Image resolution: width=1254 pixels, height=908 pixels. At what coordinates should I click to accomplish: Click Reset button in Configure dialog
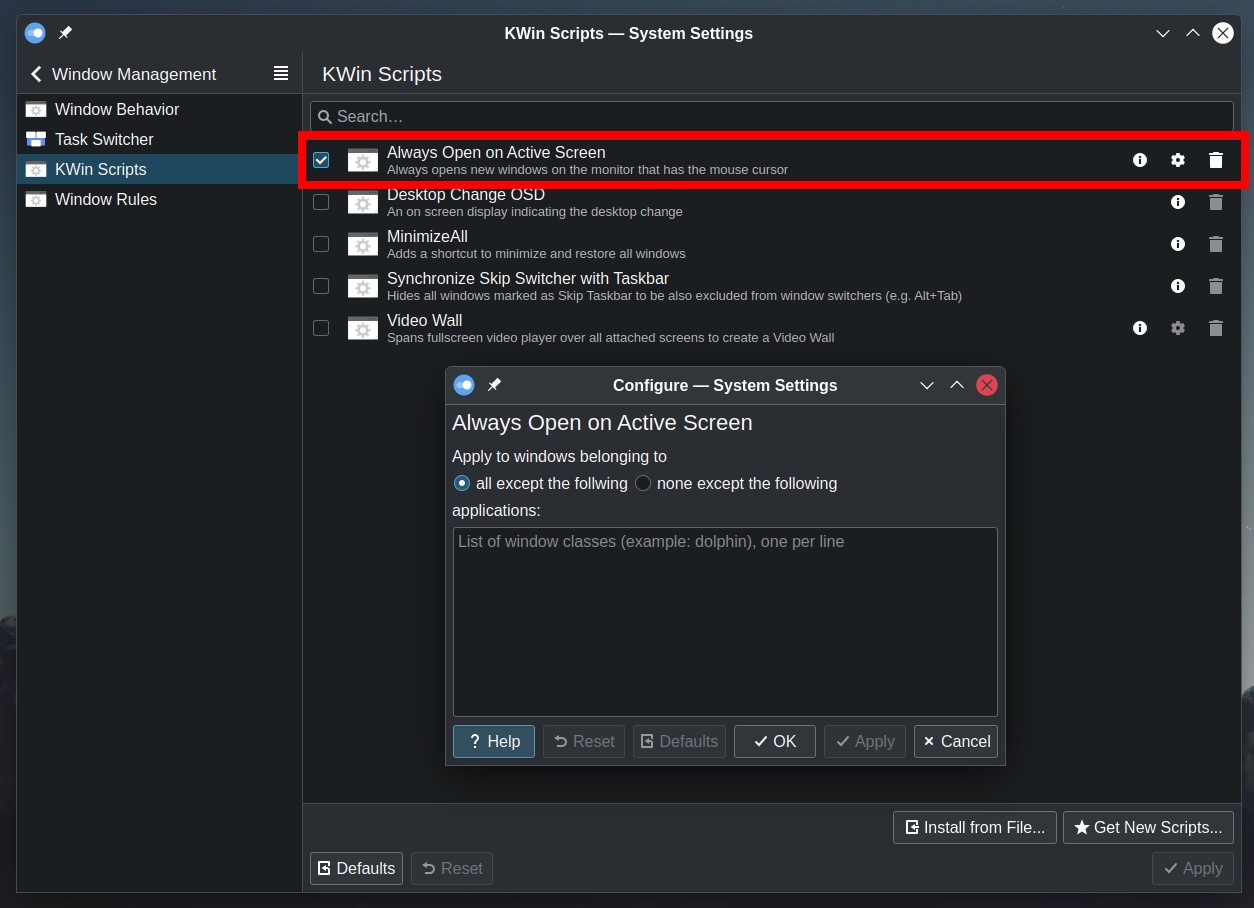point(584,741)
